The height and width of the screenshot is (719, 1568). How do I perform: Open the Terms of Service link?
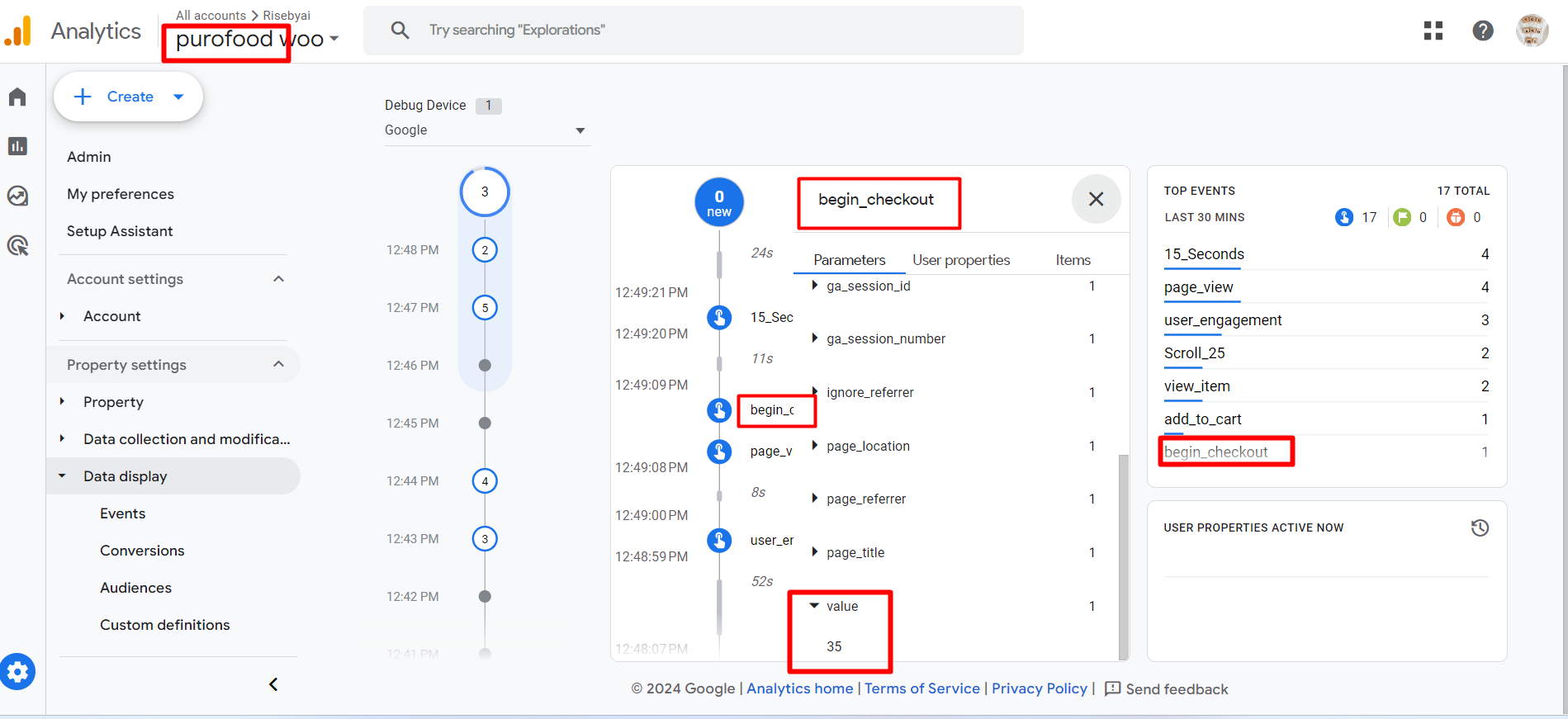pos(921,688)
